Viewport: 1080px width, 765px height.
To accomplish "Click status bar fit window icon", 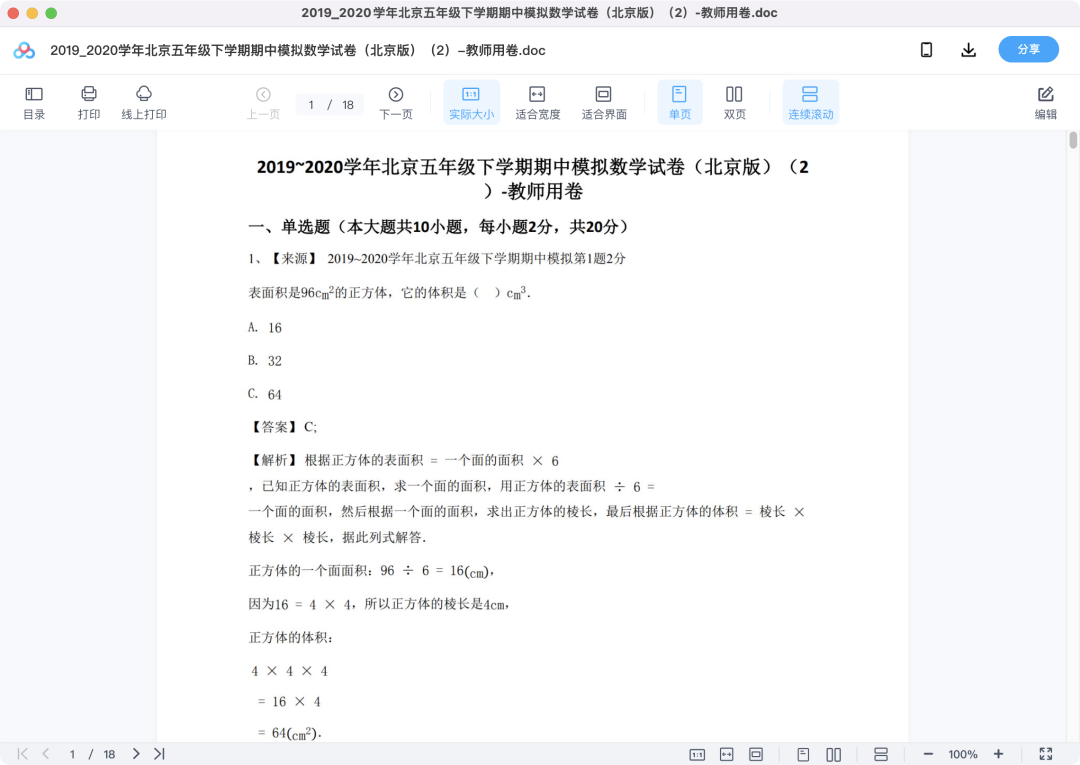I will click(756, 755).
